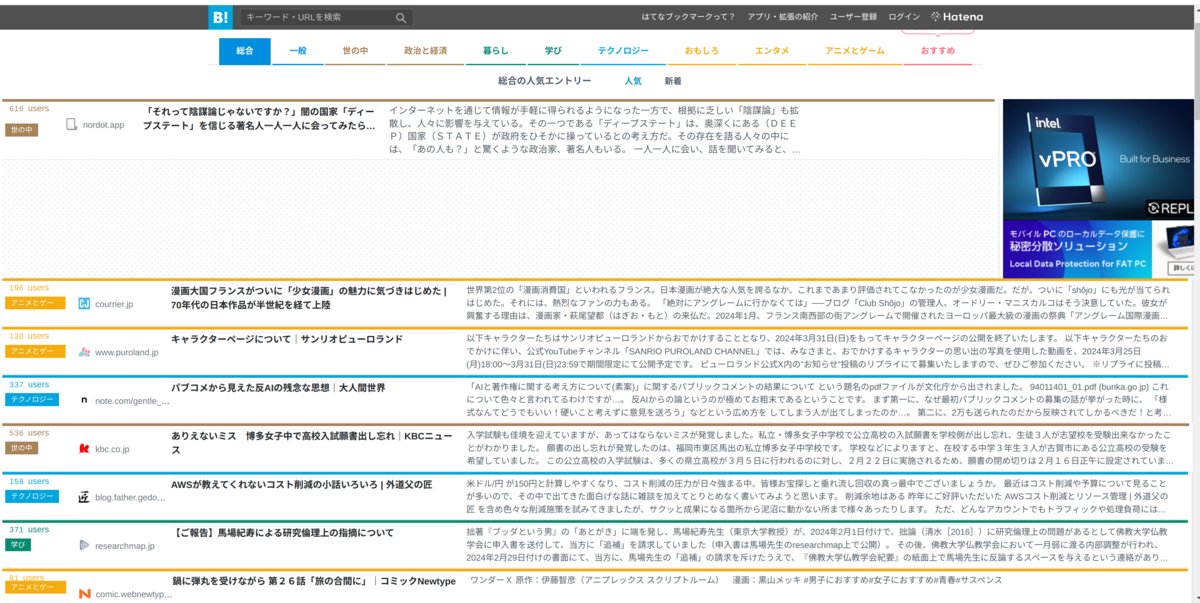Click the テクノロジー tag on the 337 users entry
Image resolution: width=1200 pixels, height=603 pixels.
(x=31, y=399)
